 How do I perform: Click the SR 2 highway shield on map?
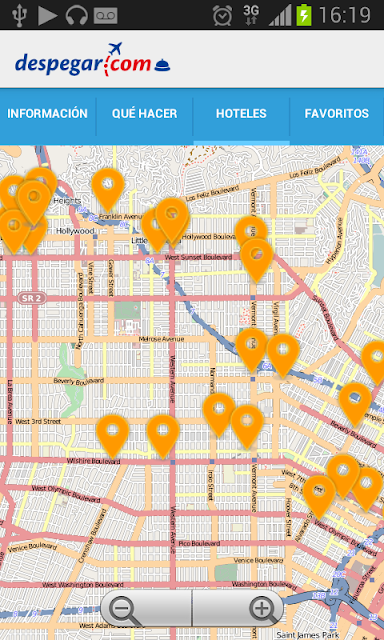coord(32,298)
